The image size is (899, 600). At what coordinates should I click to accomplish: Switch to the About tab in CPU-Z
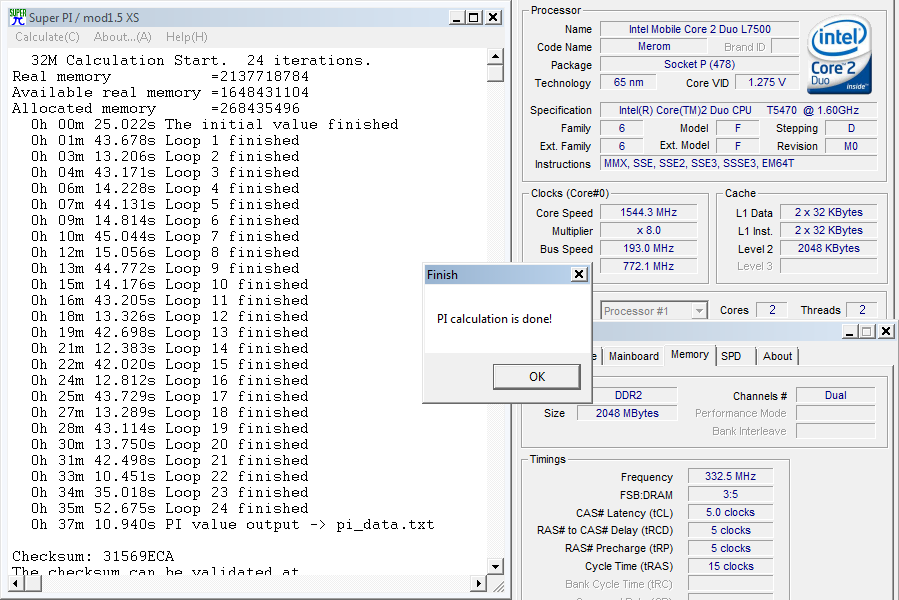click(x=777, y=356)
